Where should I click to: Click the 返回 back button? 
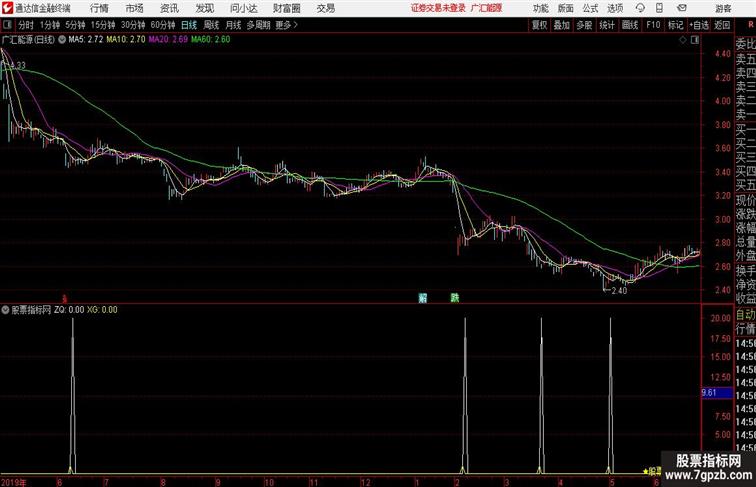[x=722, y=25]
